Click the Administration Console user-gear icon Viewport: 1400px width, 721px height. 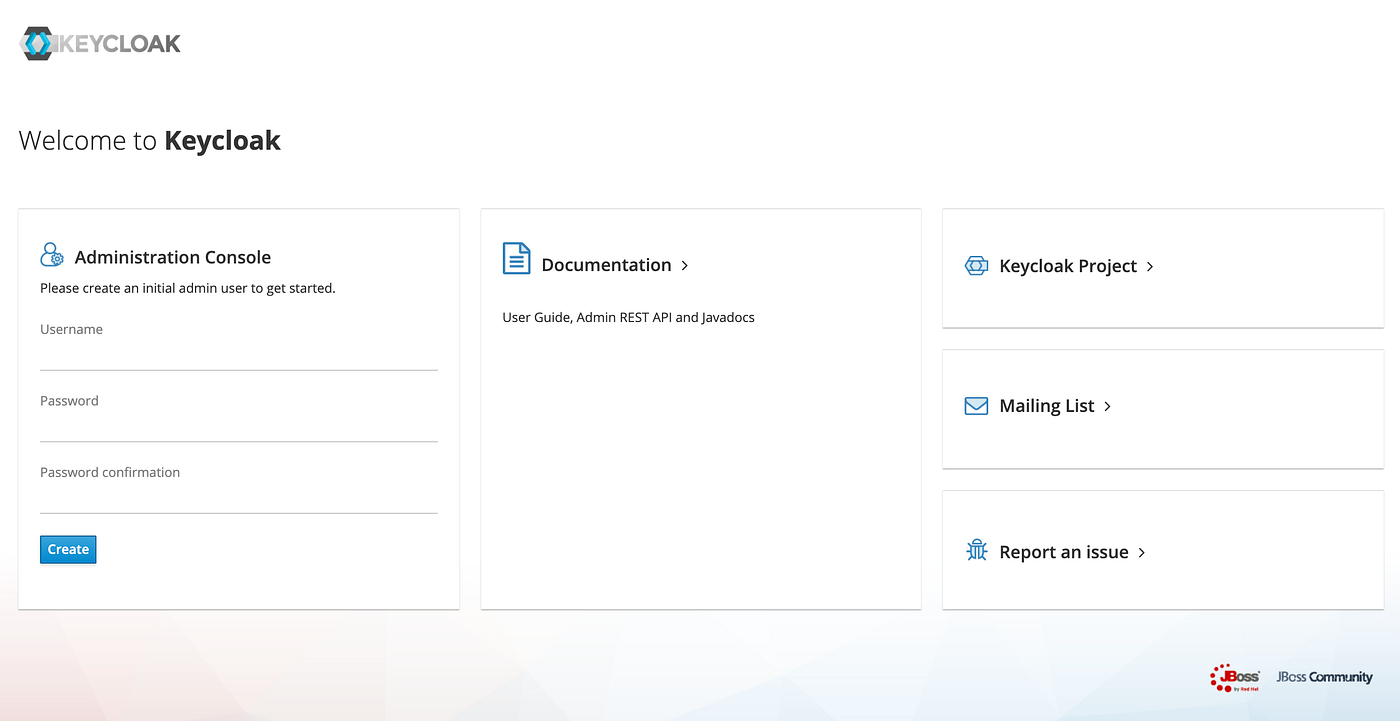tap(52, 254)
